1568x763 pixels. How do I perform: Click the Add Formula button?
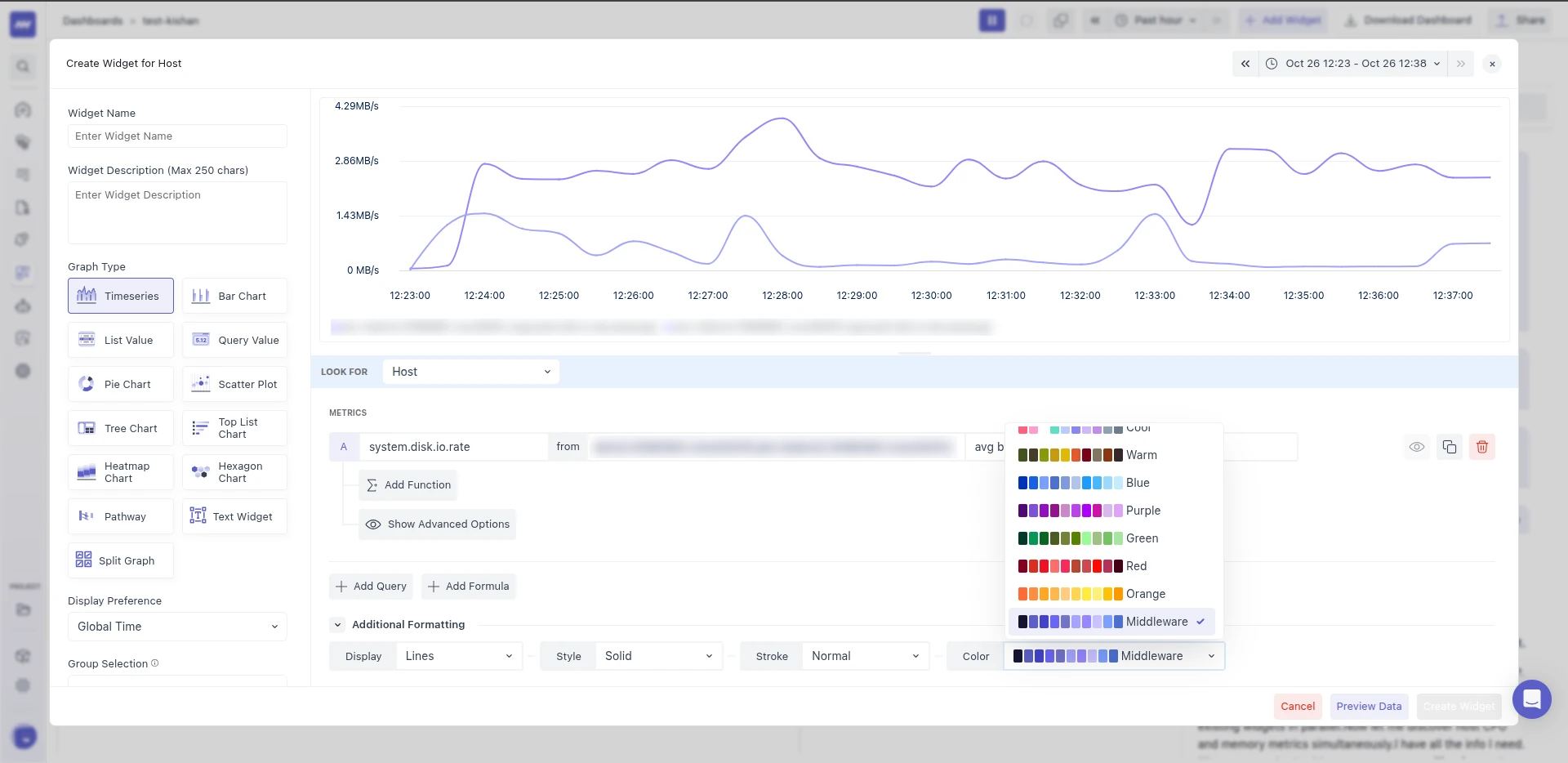pyautogui.click(x=469, y=587)
